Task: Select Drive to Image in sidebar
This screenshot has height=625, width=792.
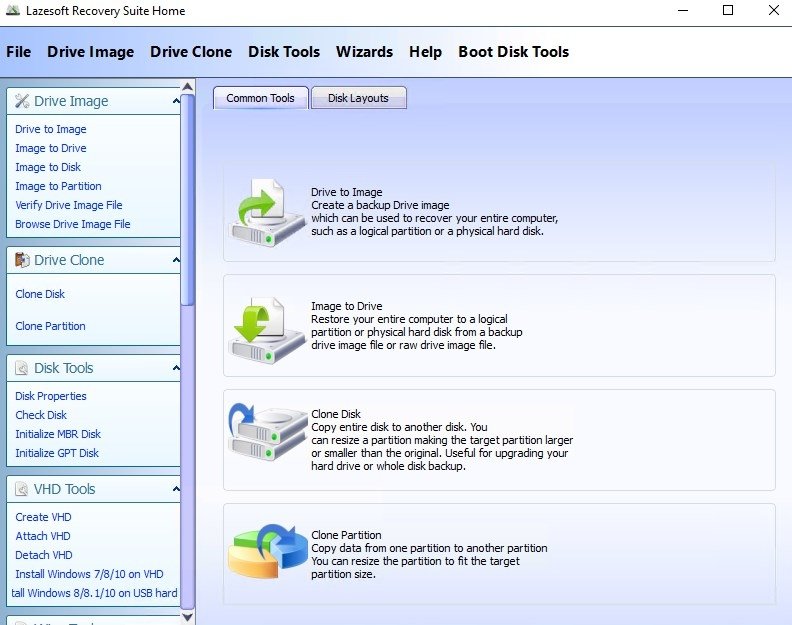Action: click(x=51, y=129)
